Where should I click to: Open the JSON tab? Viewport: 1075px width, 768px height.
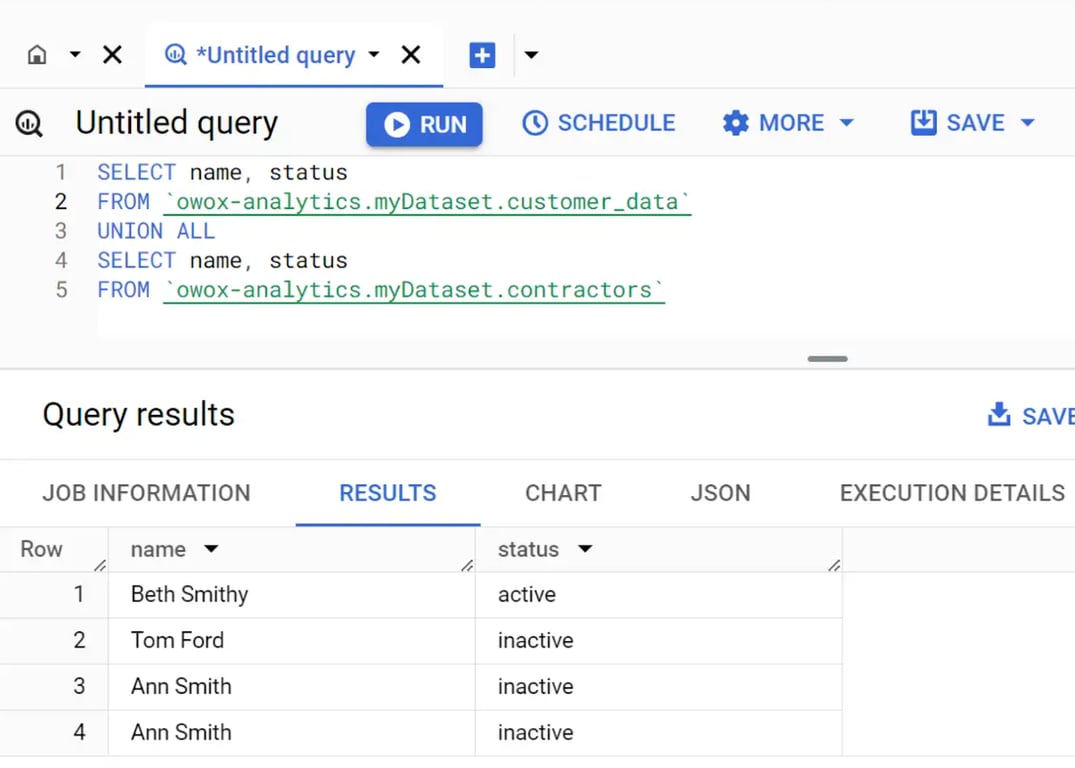tap(721, 493)
